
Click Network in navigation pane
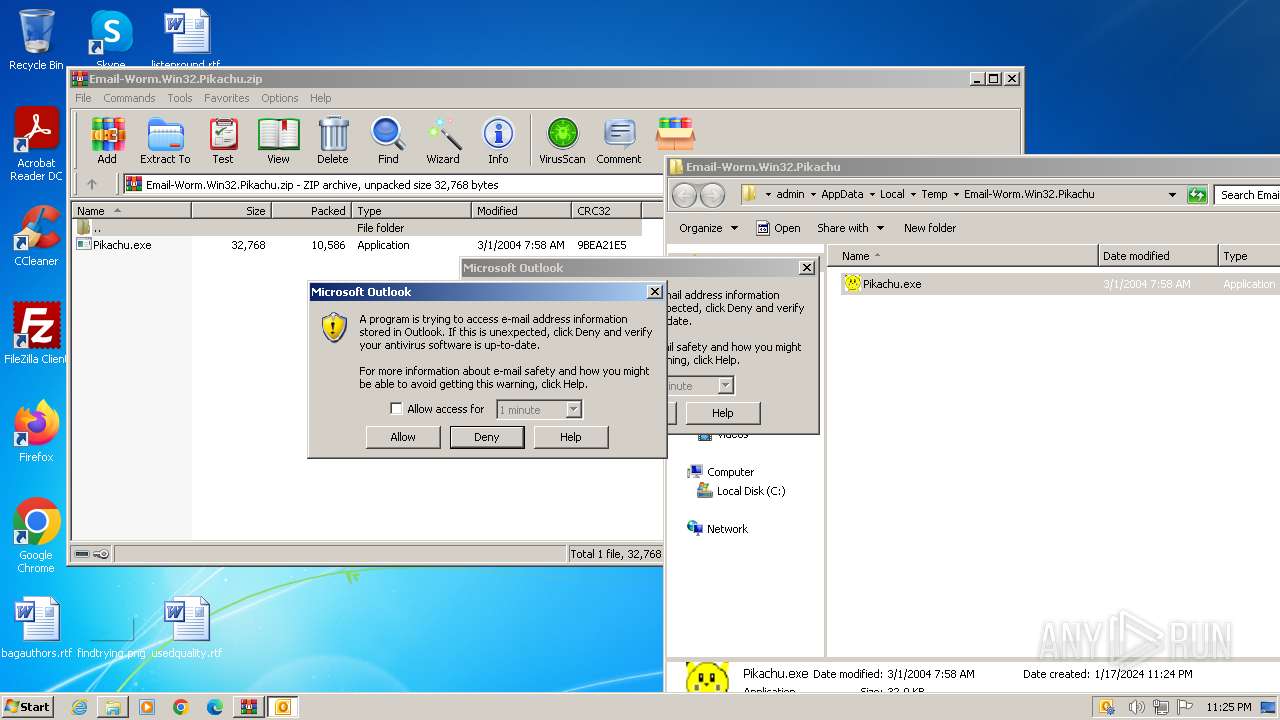coord(727,529)
